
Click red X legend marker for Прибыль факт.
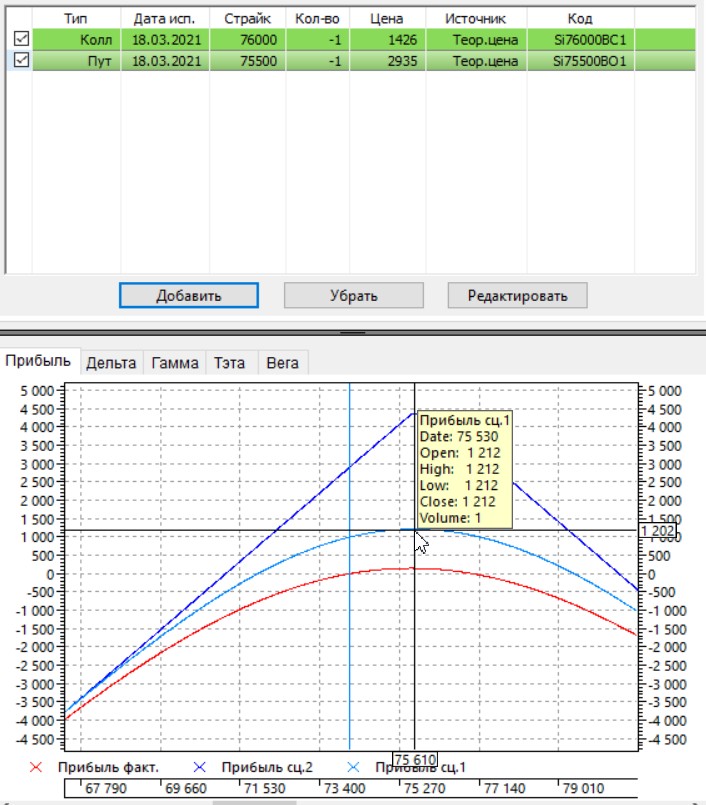coord(38,767)
